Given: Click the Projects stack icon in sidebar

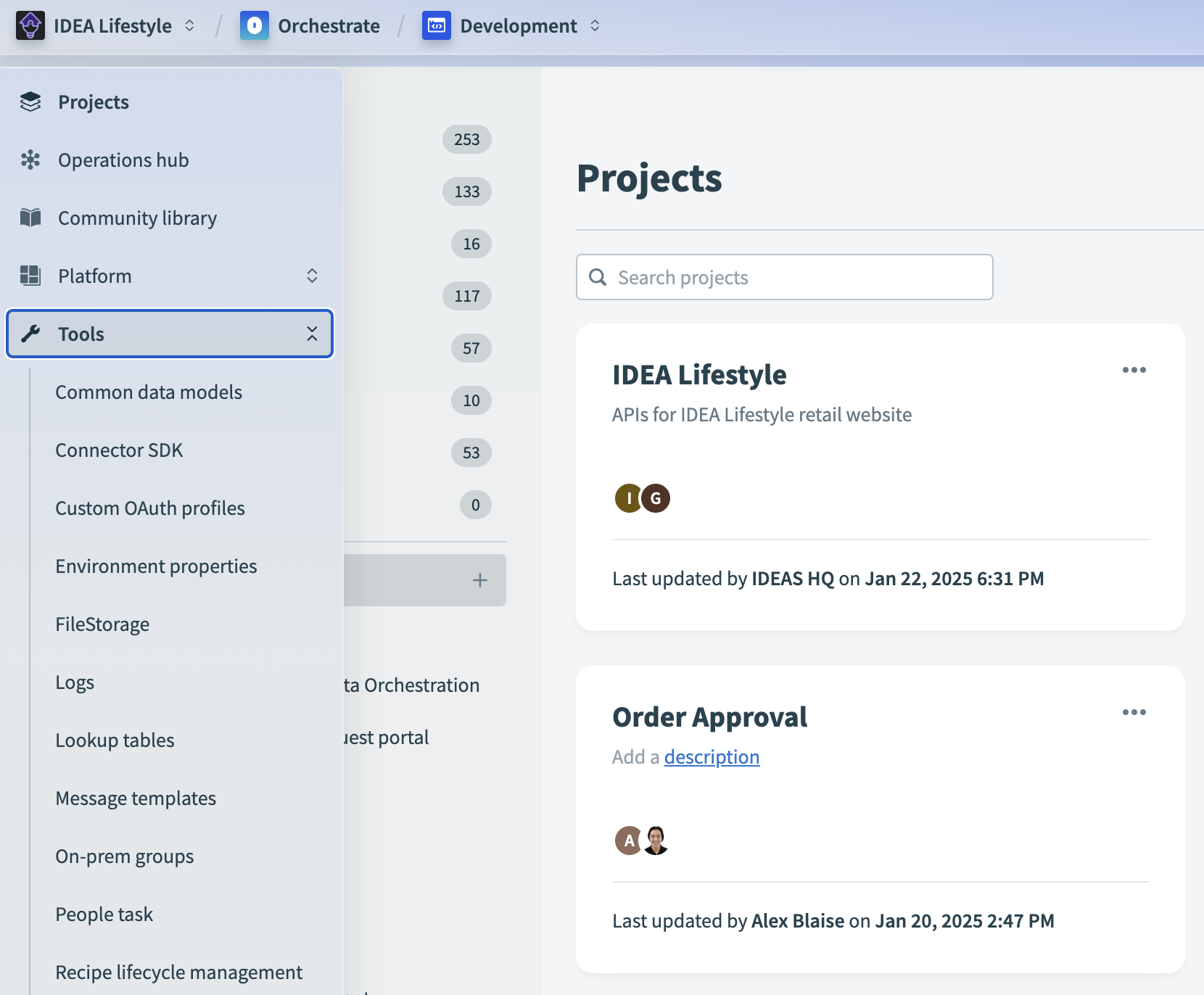Looking at the screenshot, I should click(x=30, y=102).
